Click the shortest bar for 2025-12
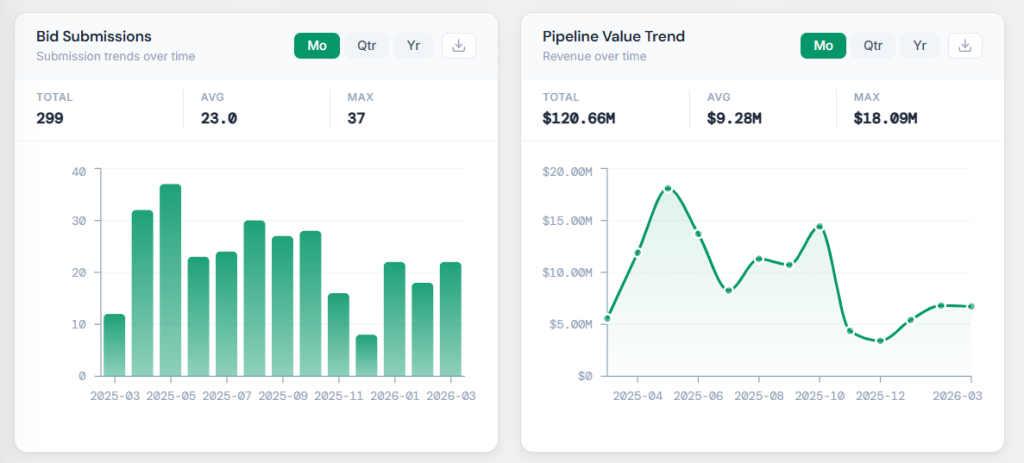 [366, 355]
